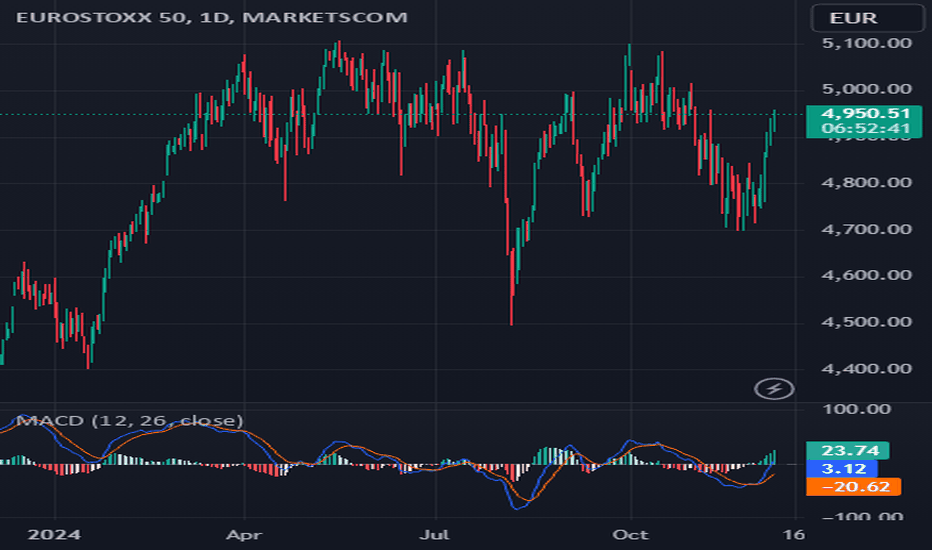The width and height of the screenshot is (932, 550).
Task: Click the 2024 time axis label
Action: tap(54, 535)
